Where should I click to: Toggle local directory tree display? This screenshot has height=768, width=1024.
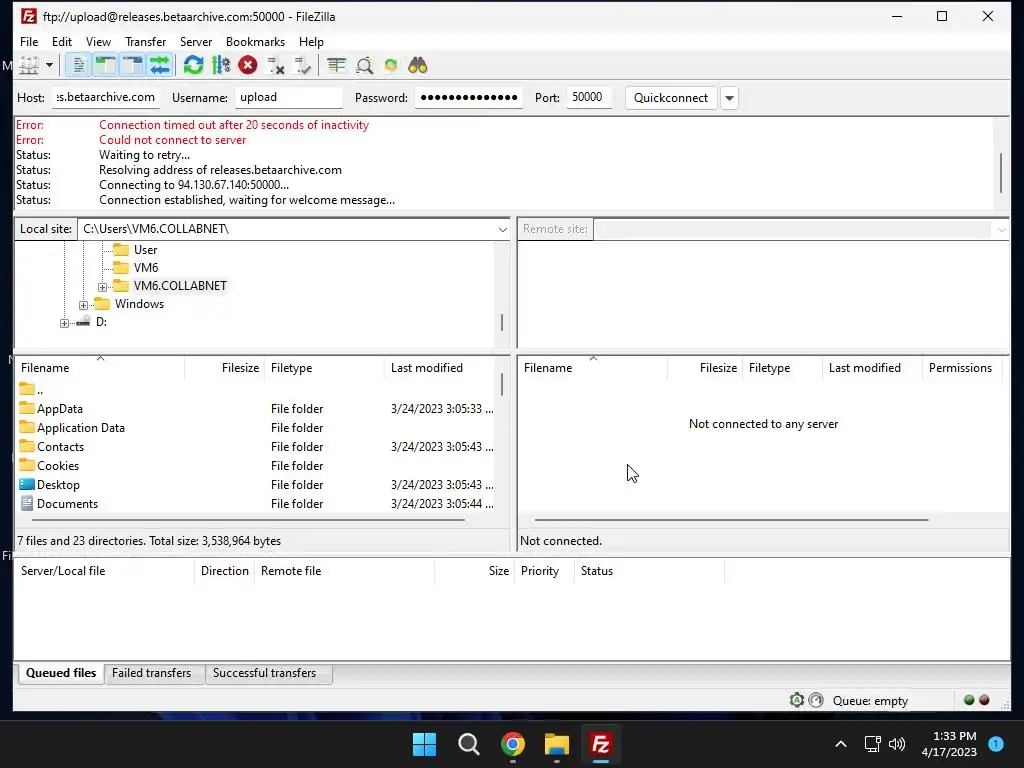coord(105,65)
